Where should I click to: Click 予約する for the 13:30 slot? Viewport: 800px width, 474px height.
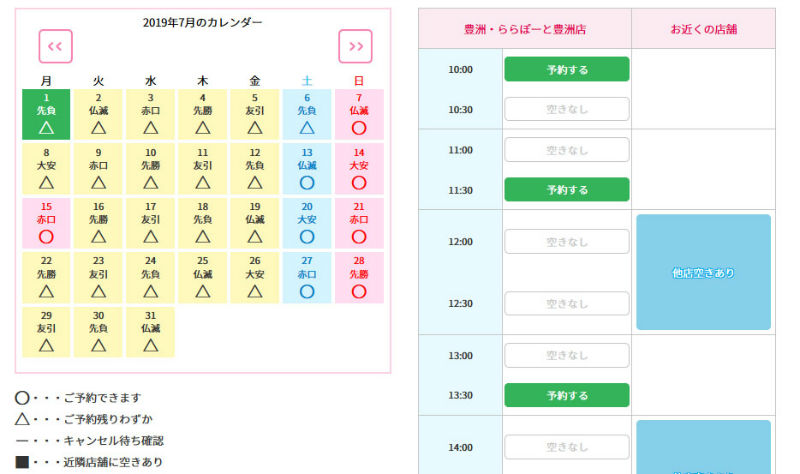pos(566,395)
